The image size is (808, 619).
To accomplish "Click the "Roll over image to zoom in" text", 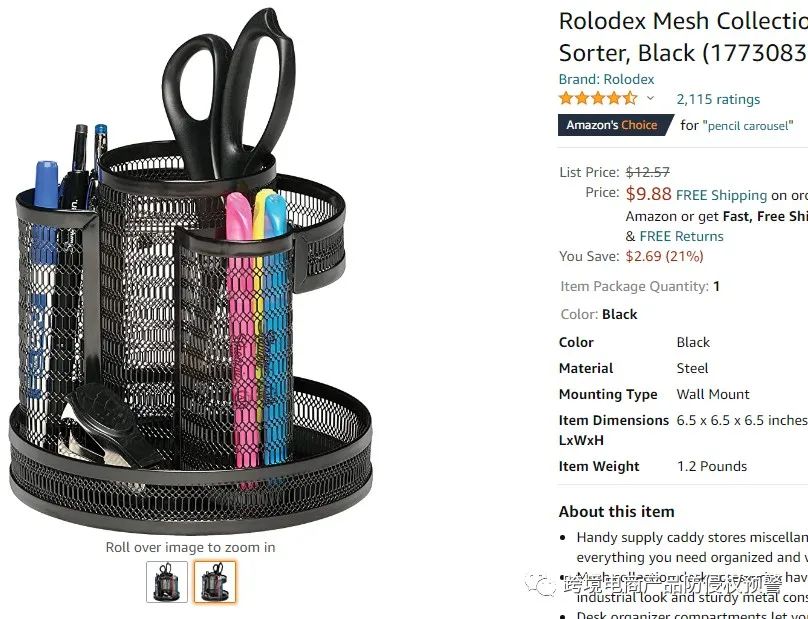I will pos(190,547).
